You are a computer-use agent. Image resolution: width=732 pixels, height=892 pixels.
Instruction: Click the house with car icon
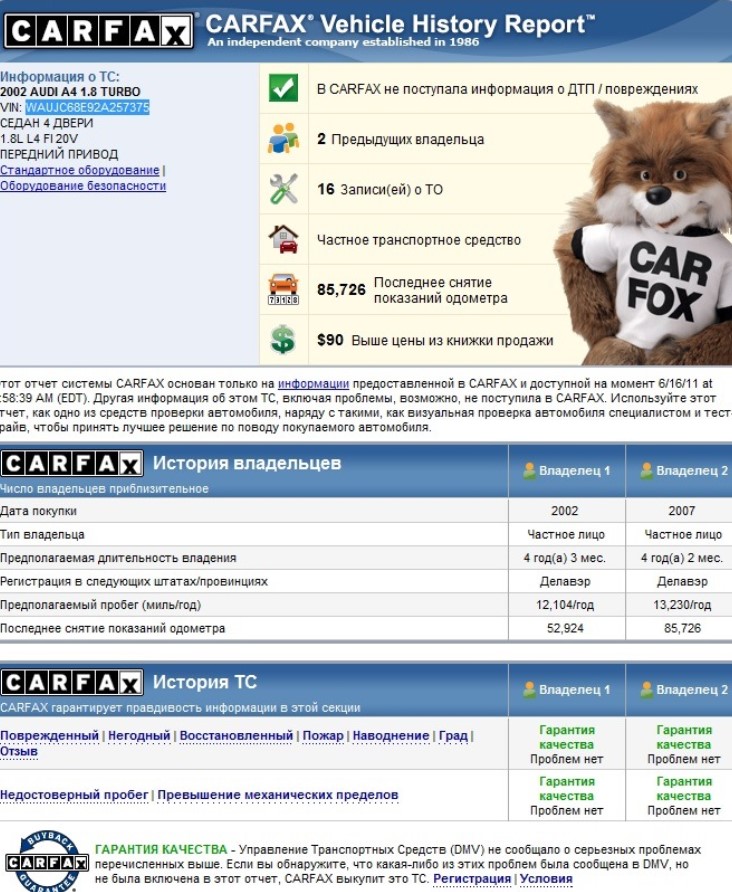coord(283,239)
